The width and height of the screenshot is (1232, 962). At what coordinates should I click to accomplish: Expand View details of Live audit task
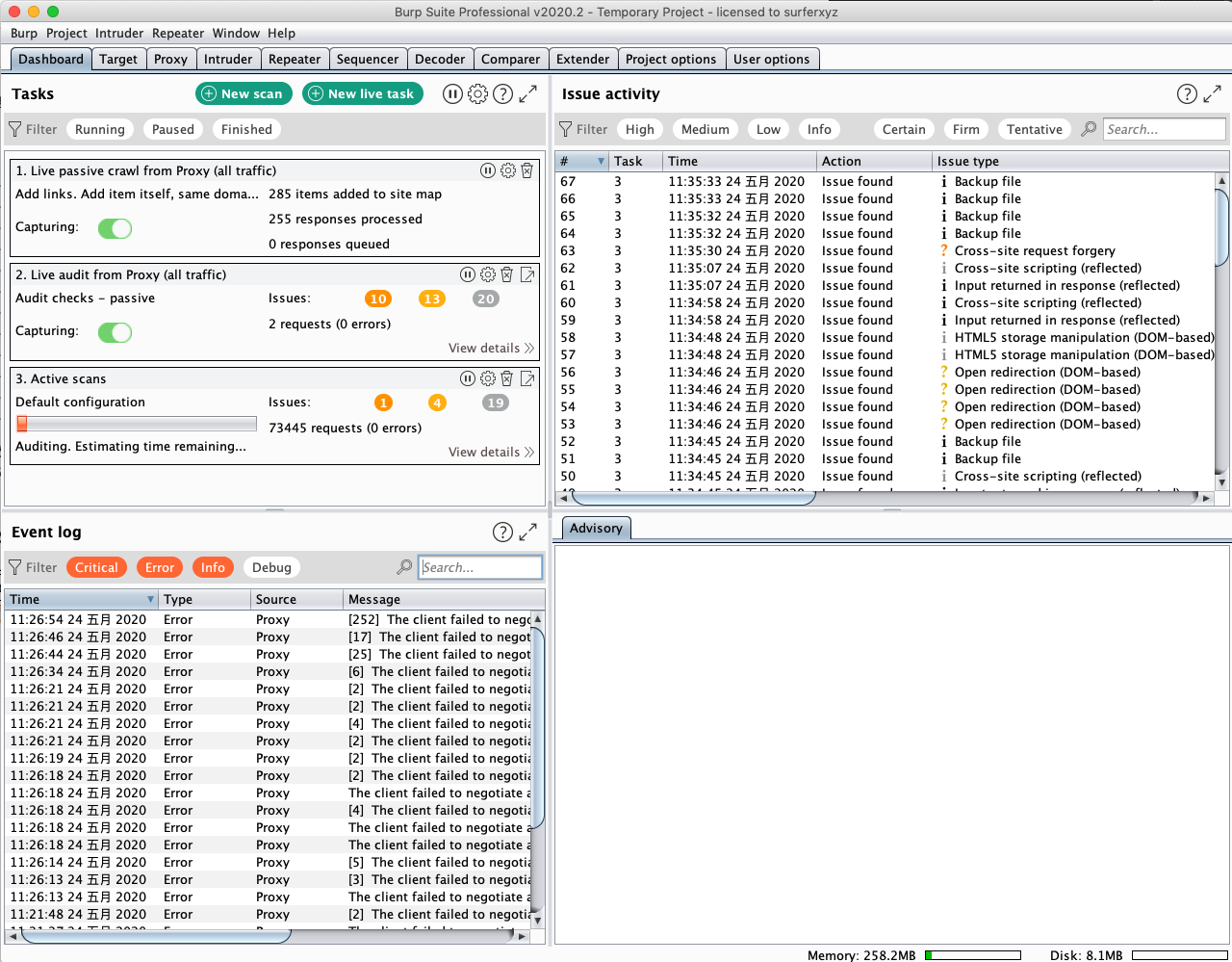491,348
